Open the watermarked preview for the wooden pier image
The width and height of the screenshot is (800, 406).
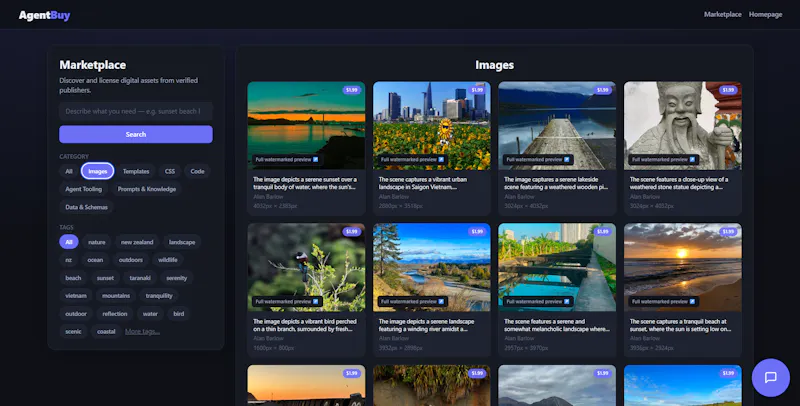click(538, 160)
